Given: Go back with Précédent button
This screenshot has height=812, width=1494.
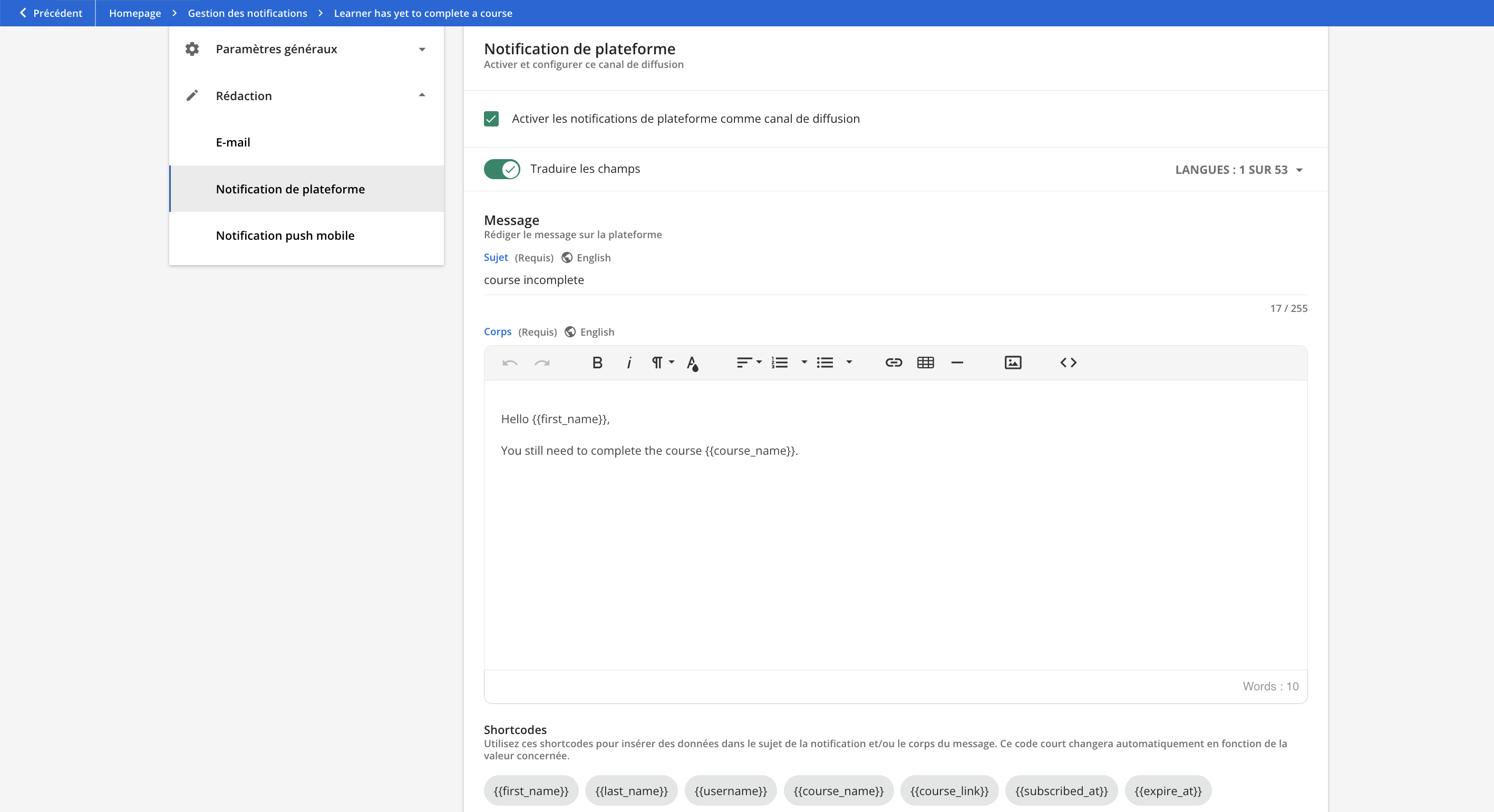Looking at the screenshot, I should [51, 13].
